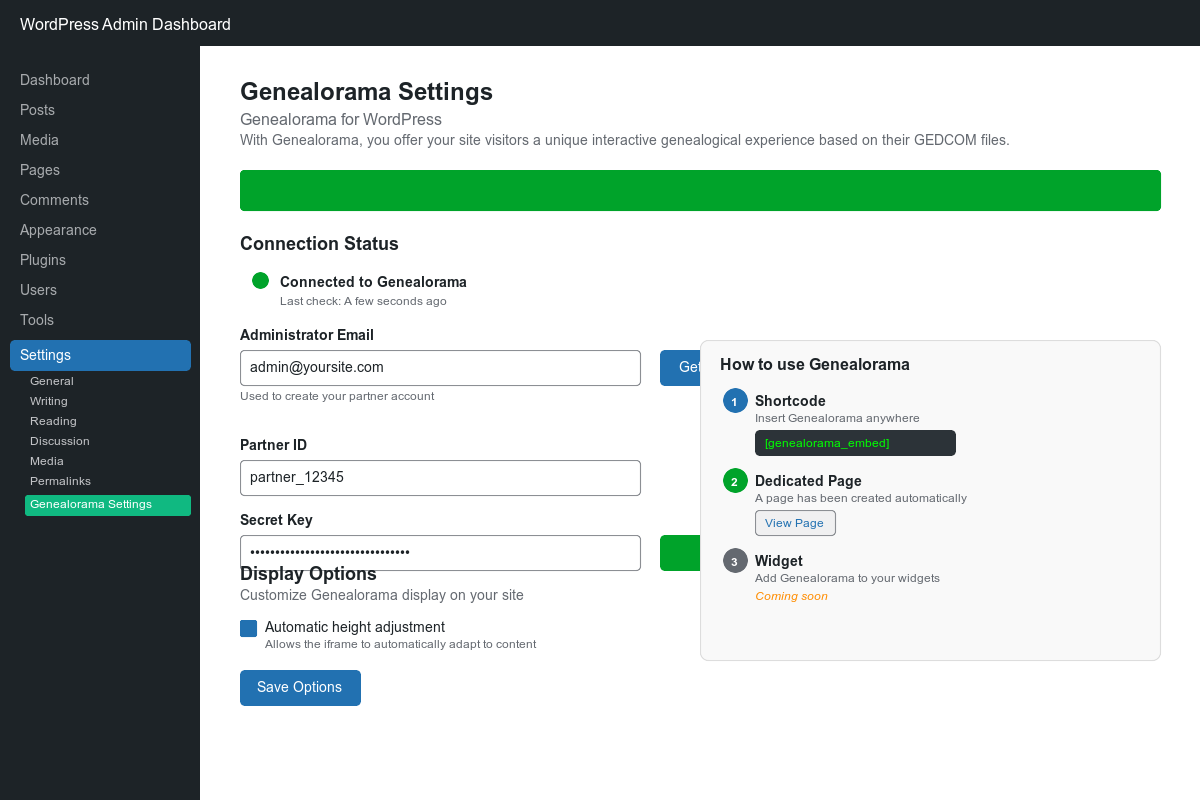Open the Appearance menu item
The height and width of the screenshot is (800, 1200).
coord(58,230)
